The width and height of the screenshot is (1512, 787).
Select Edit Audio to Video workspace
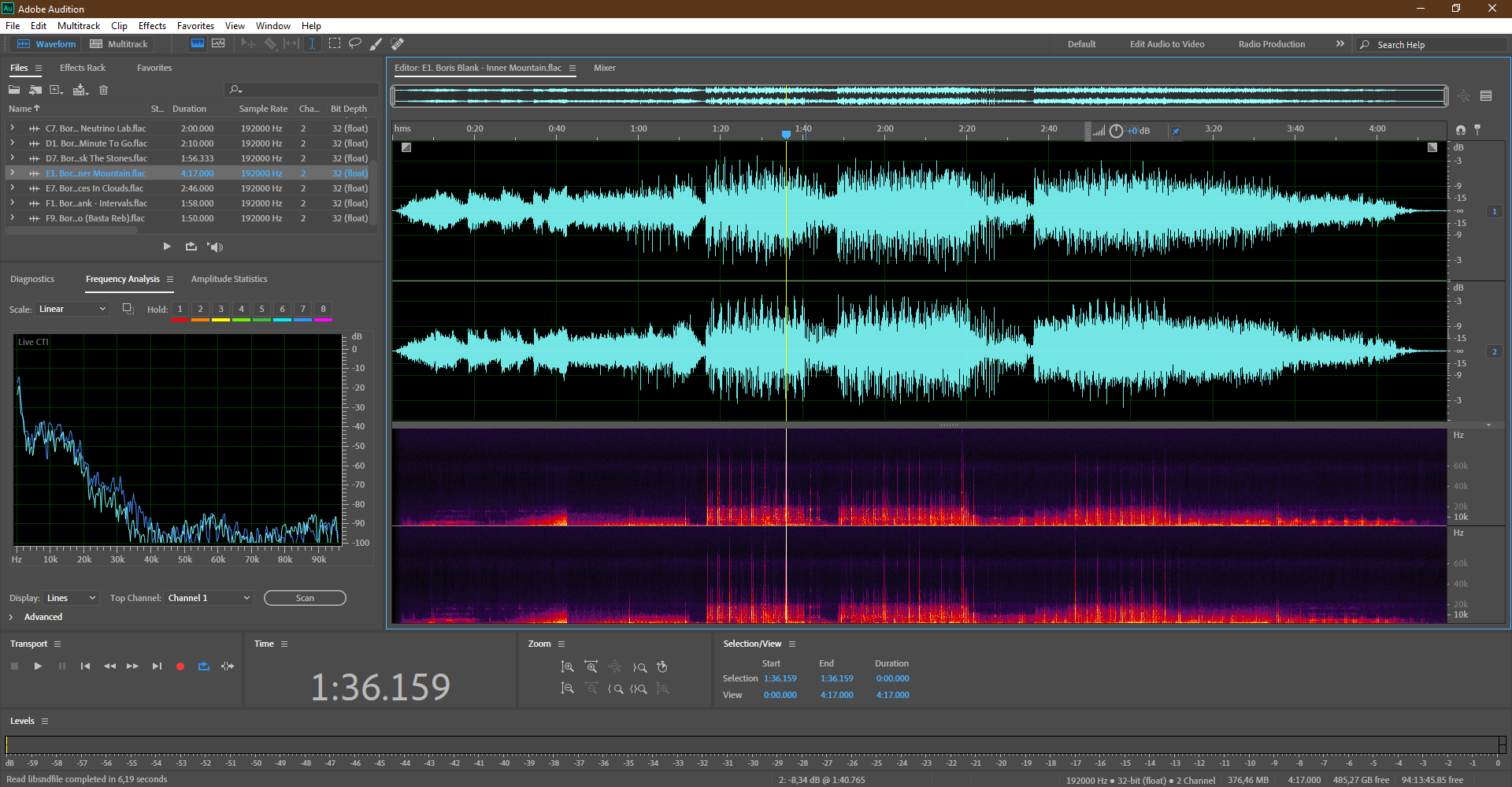(x=1167, y=44)
